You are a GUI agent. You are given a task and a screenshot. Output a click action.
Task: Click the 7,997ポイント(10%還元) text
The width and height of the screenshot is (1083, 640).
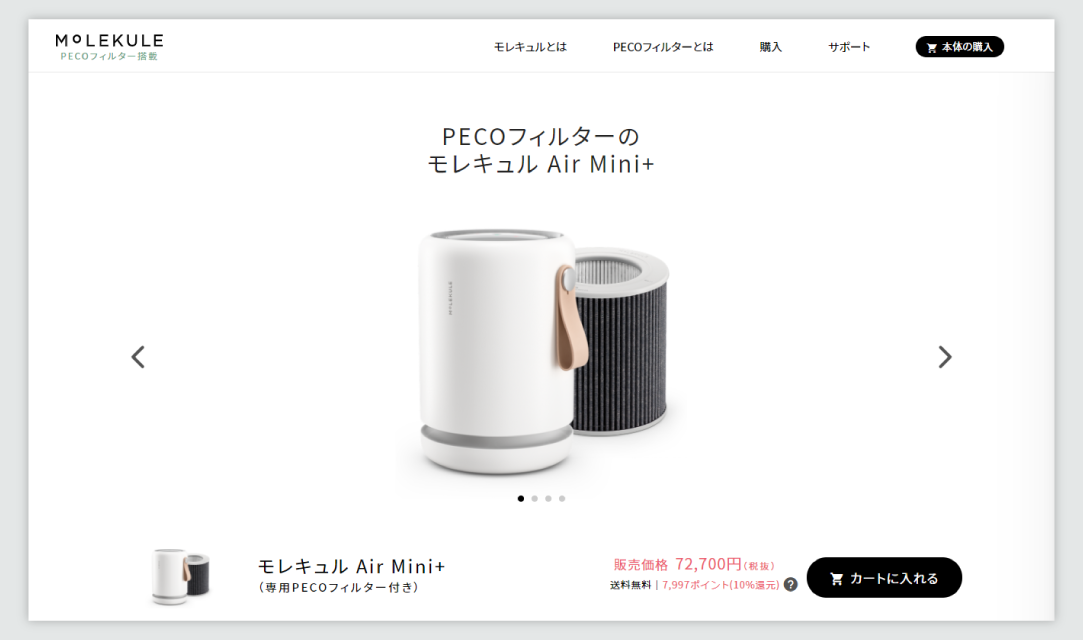point(720,585)
